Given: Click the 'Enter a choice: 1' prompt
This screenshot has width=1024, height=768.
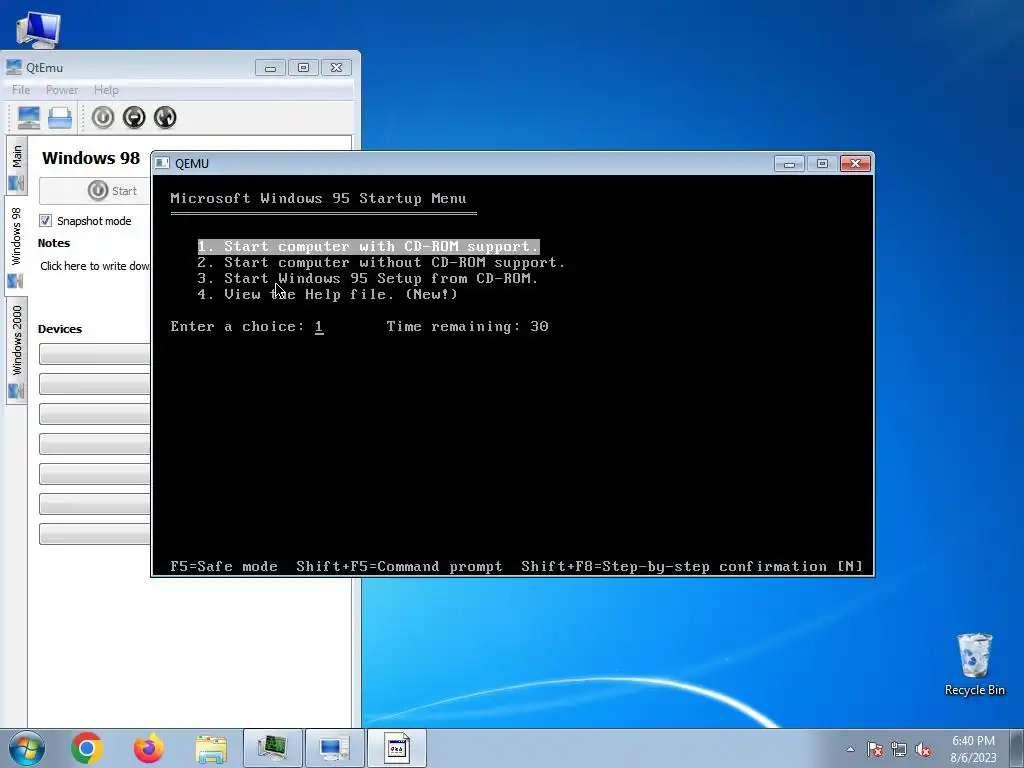Looking at the screenshot, I should 247,327.
